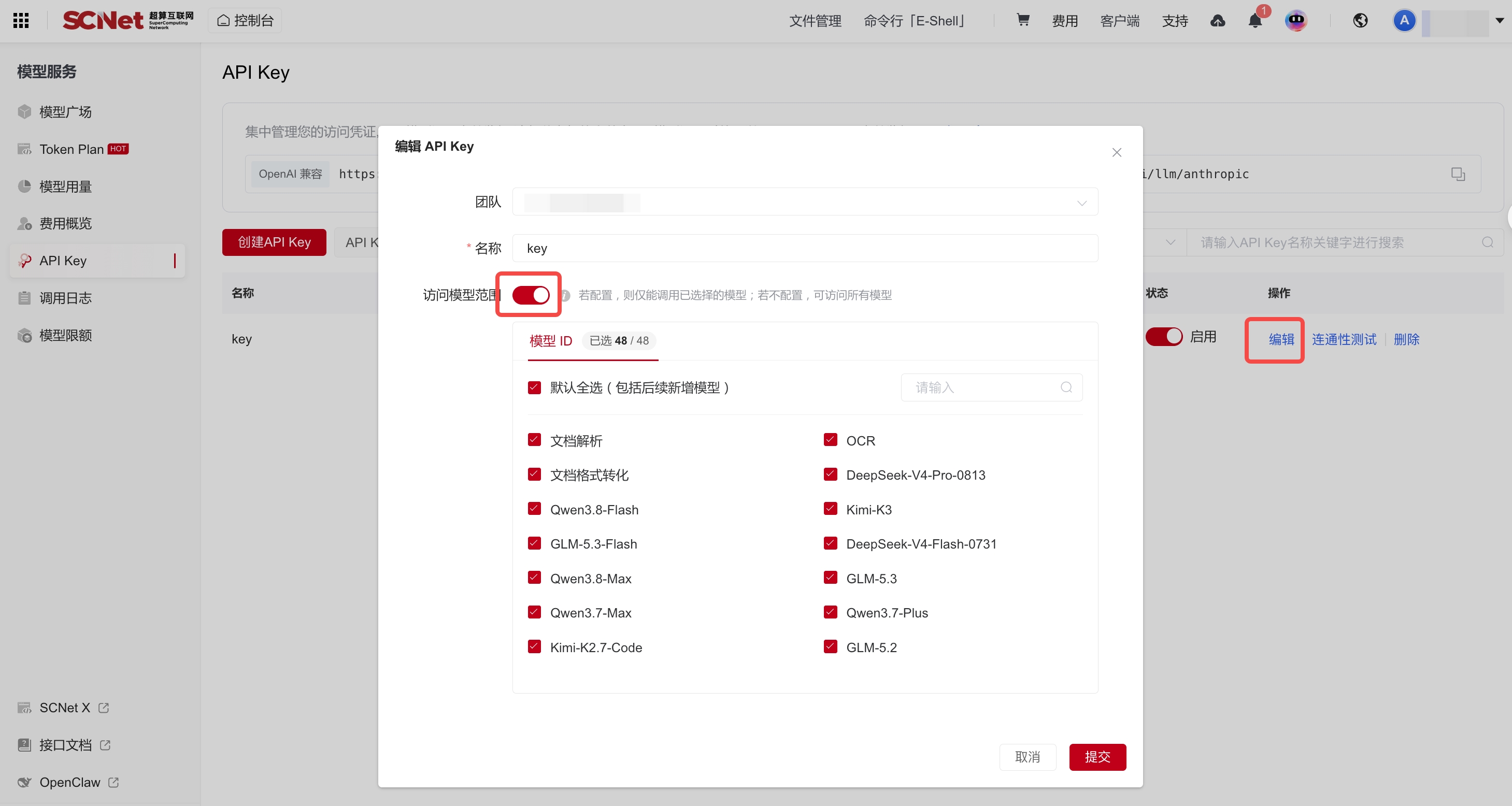Uncheck the Qwen3.8-Max checkbox
Viewport: 1512px width, 806px height.
pos(534,578)
